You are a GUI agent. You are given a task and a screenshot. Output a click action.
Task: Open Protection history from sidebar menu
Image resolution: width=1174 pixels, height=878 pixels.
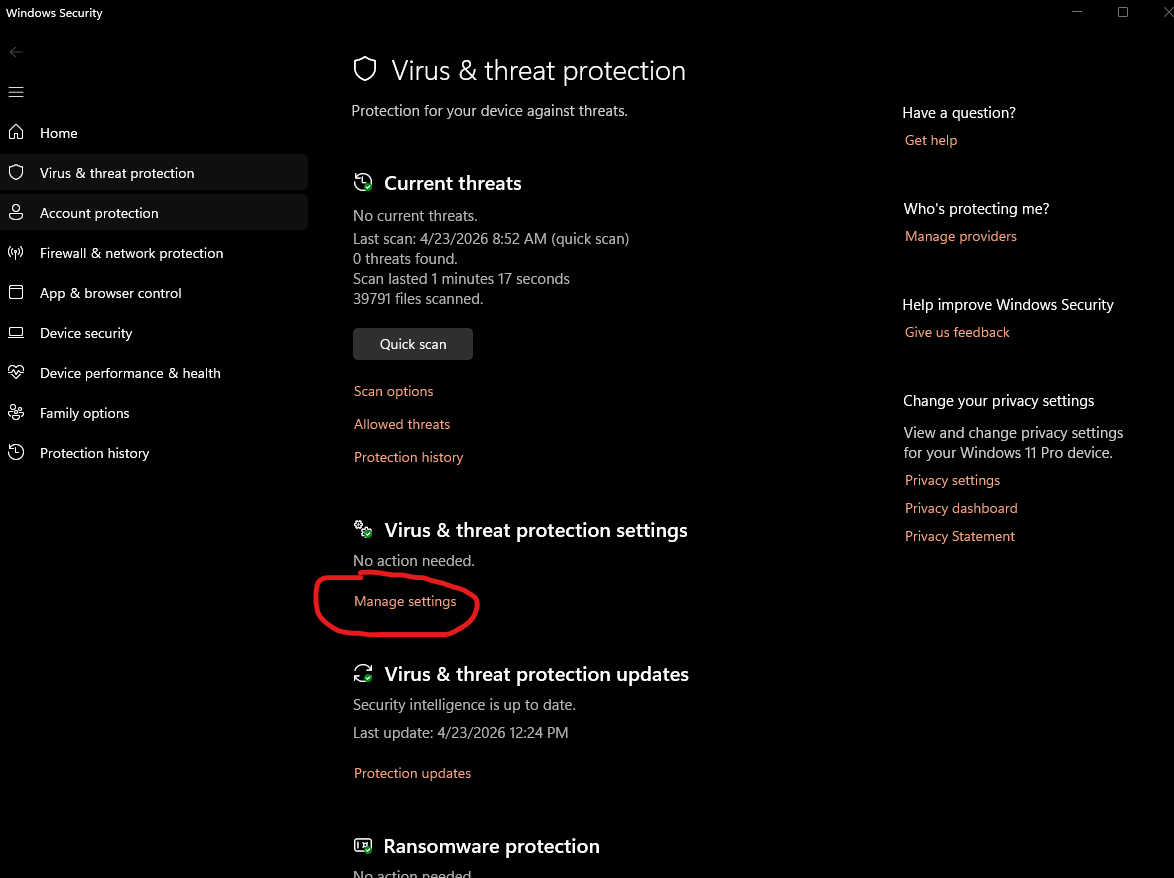point(94,453)
